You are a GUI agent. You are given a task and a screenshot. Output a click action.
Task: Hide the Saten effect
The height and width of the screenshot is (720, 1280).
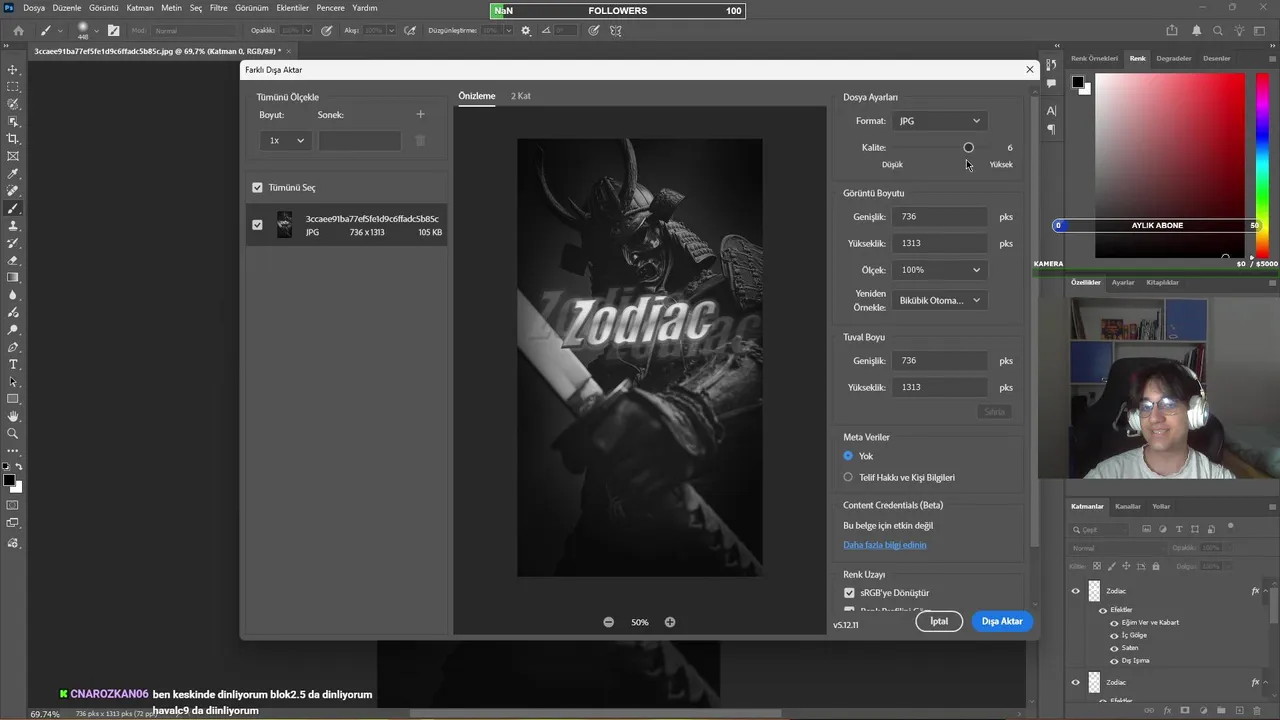(1114, 648)
